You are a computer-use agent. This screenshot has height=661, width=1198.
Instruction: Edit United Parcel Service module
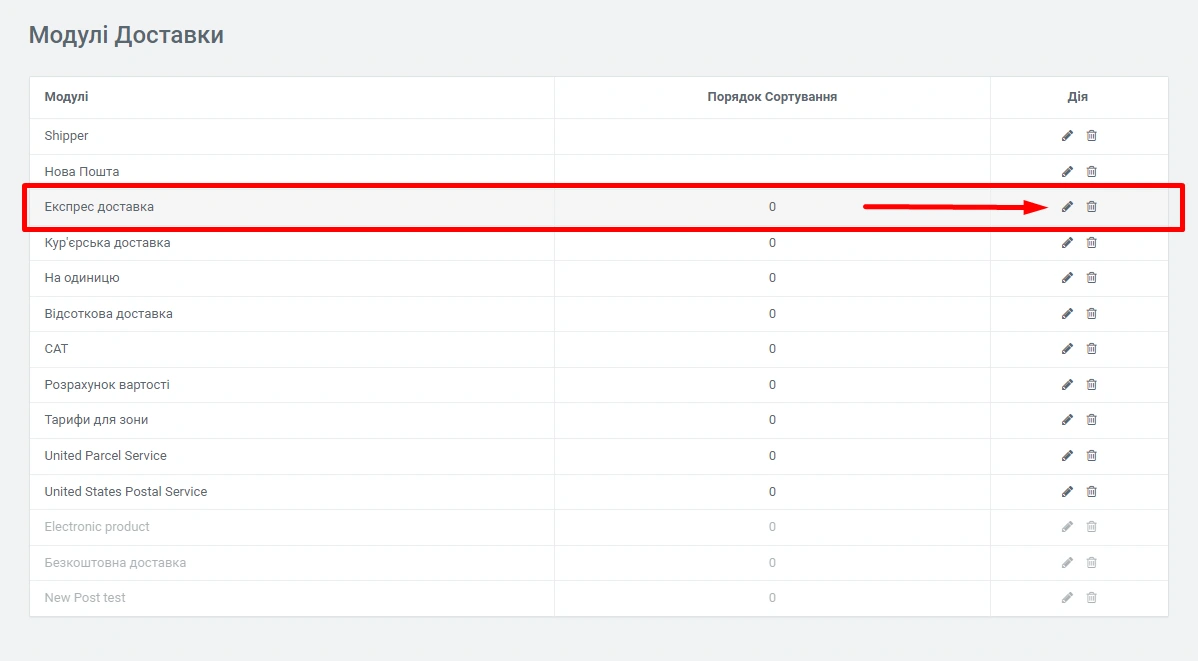(x=1067, y=456)
